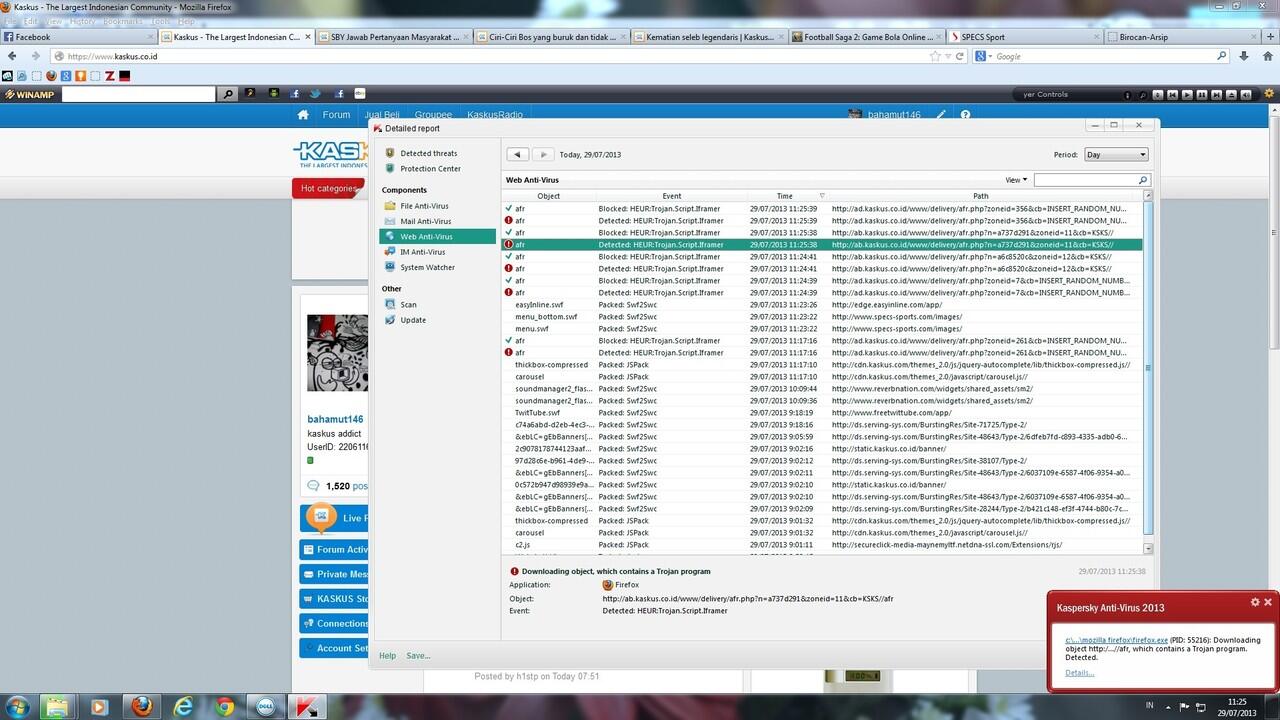Image resolution: width=1280 pixels, height=720 pixels.
Task: Select easyInline.swf row in report
Action: click(x=822, y=304)
